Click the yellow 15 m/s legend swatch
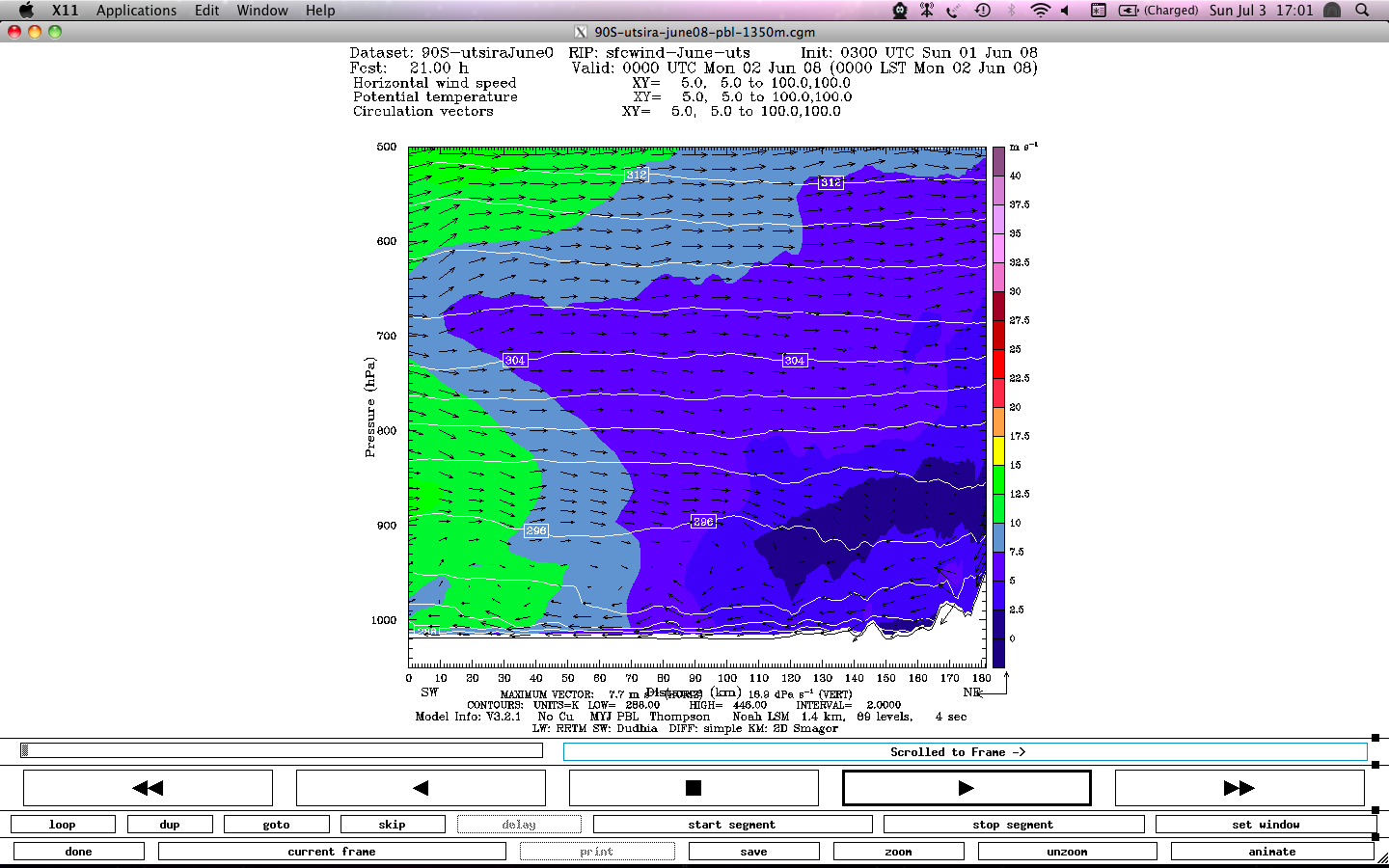Image resolution: width=1389 pixels, height=868 pixels. coord(998,450)
